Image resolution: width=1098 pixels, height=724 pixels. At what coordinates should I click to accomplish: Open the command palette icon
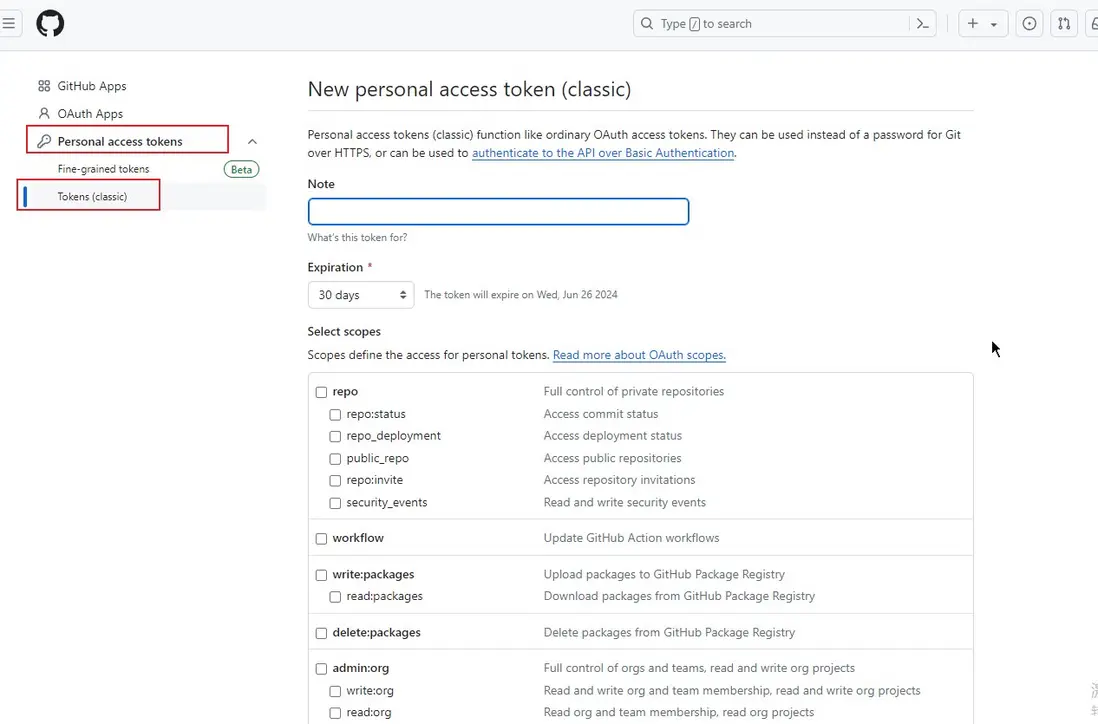[x=923, y=24]
